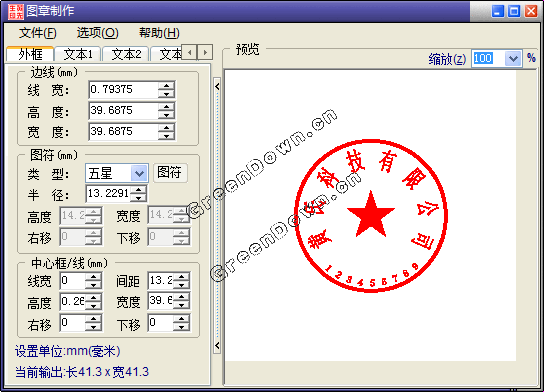Click the app icon in the title bar

16,11
